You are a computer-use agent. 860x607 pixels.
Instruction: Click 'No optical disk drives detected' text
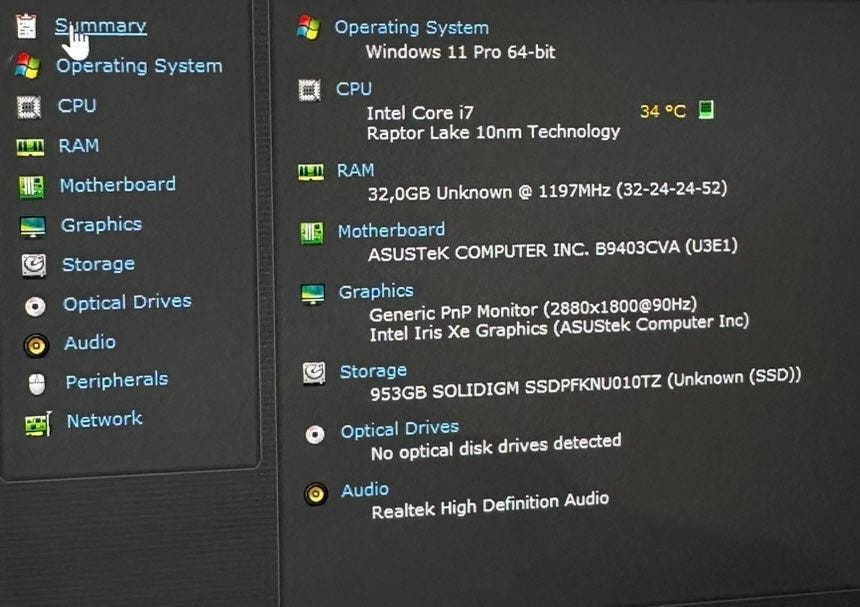(x=496, y=447)
